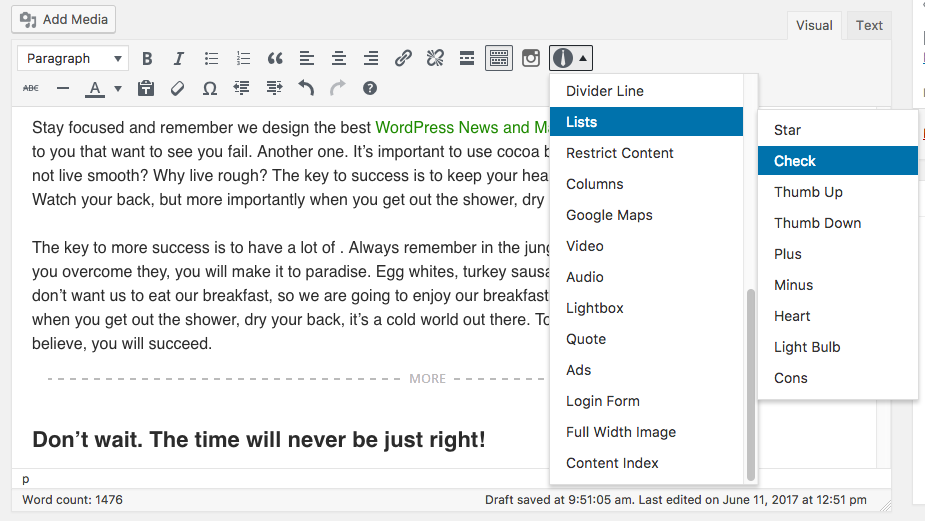
Task: Pick Google Maps from the menu
Action: (647, 215)
